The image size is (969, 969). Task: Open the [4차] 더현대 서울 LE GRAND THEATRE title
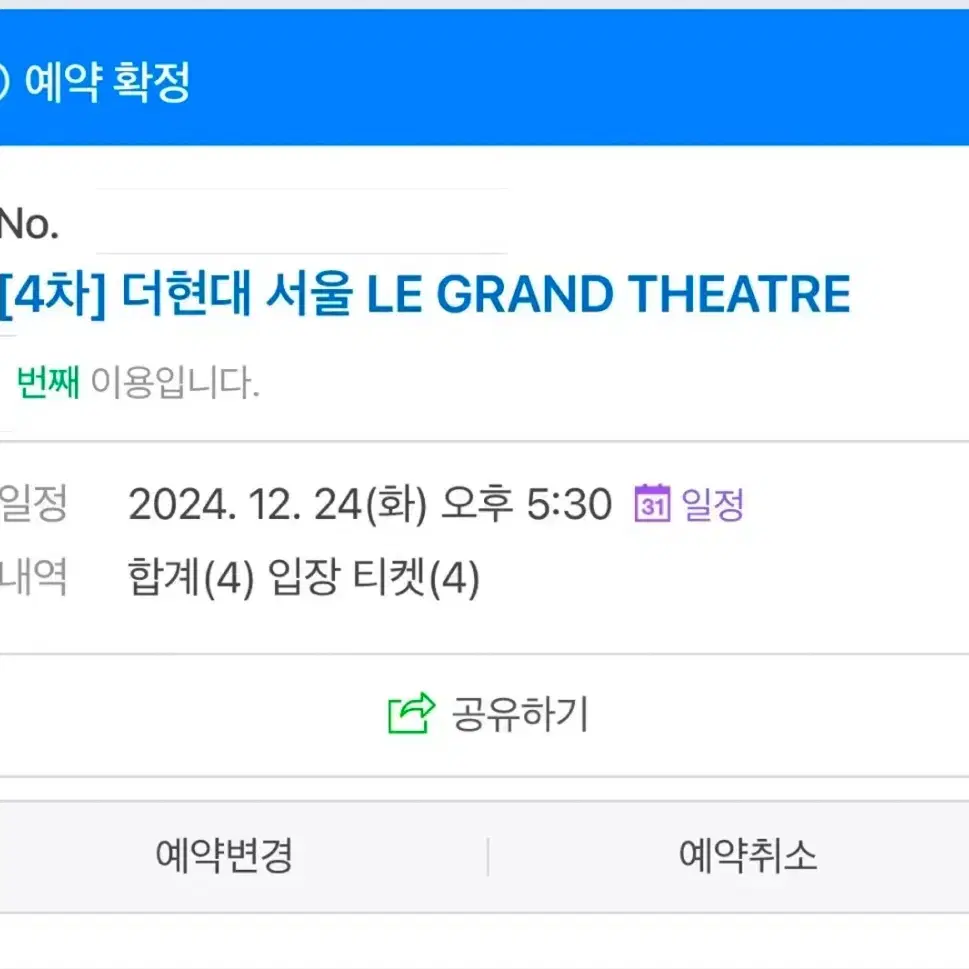click(425, 295)
